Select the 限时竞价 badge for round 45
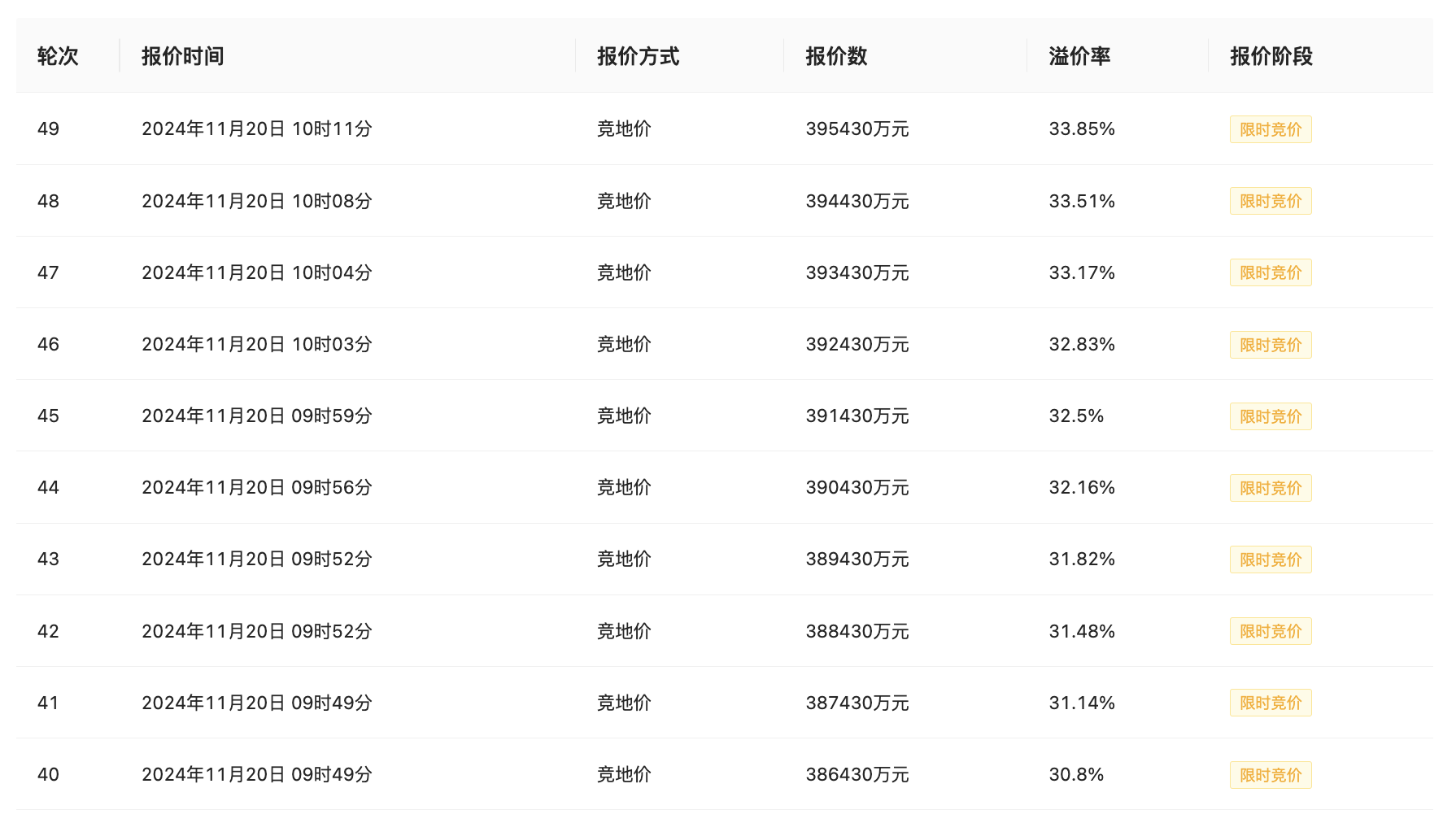 (x=1271, y=416)
